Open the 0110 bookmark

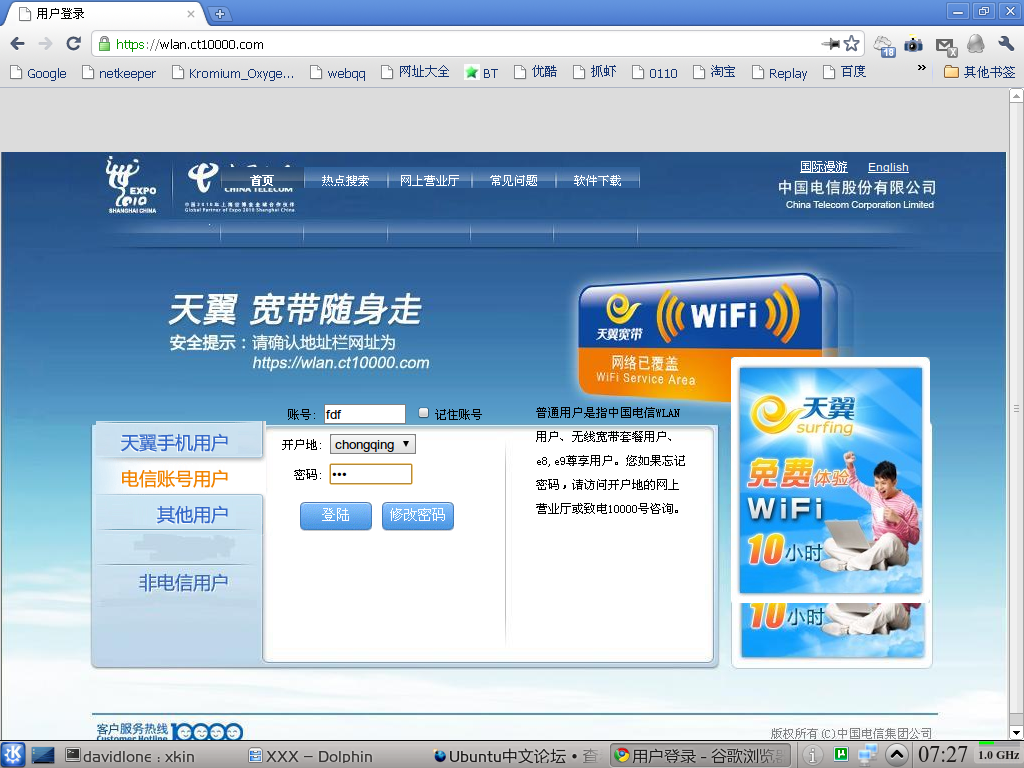[654, 72]
